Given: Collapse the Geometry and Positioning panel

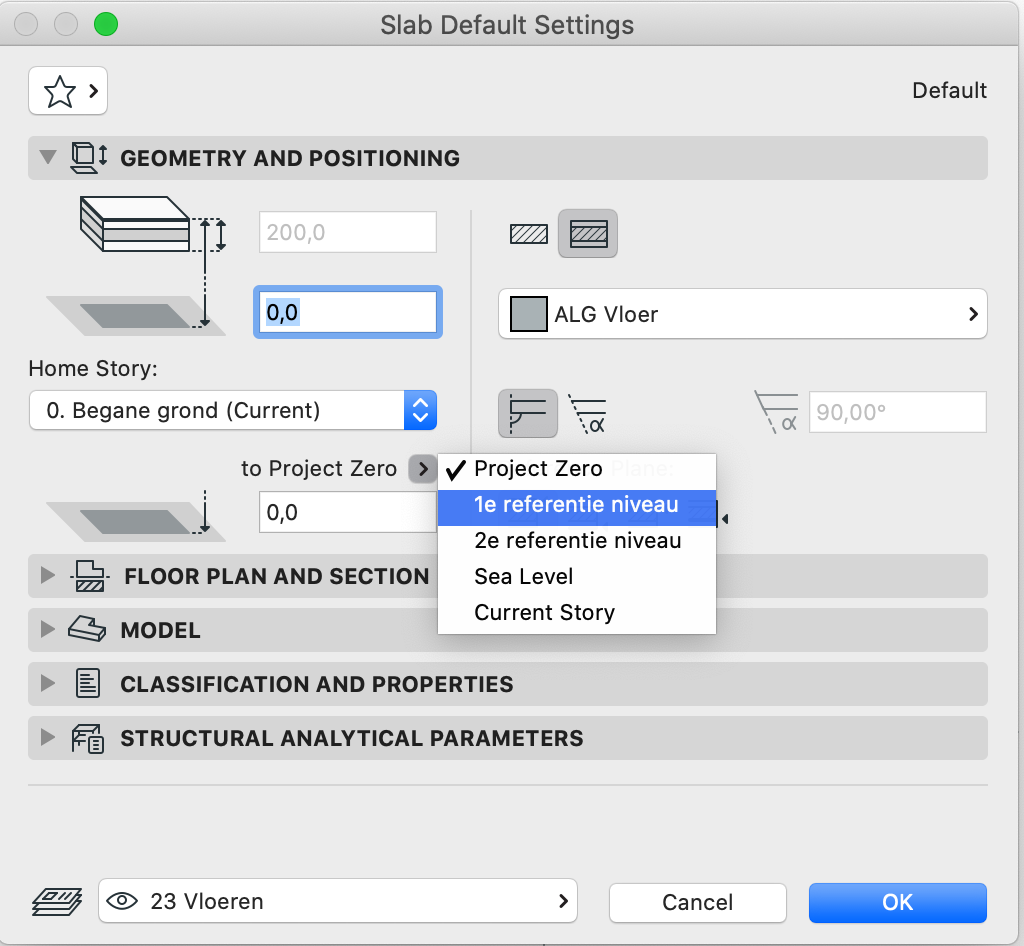Looking at the screenshot, I should coord(48,157).
